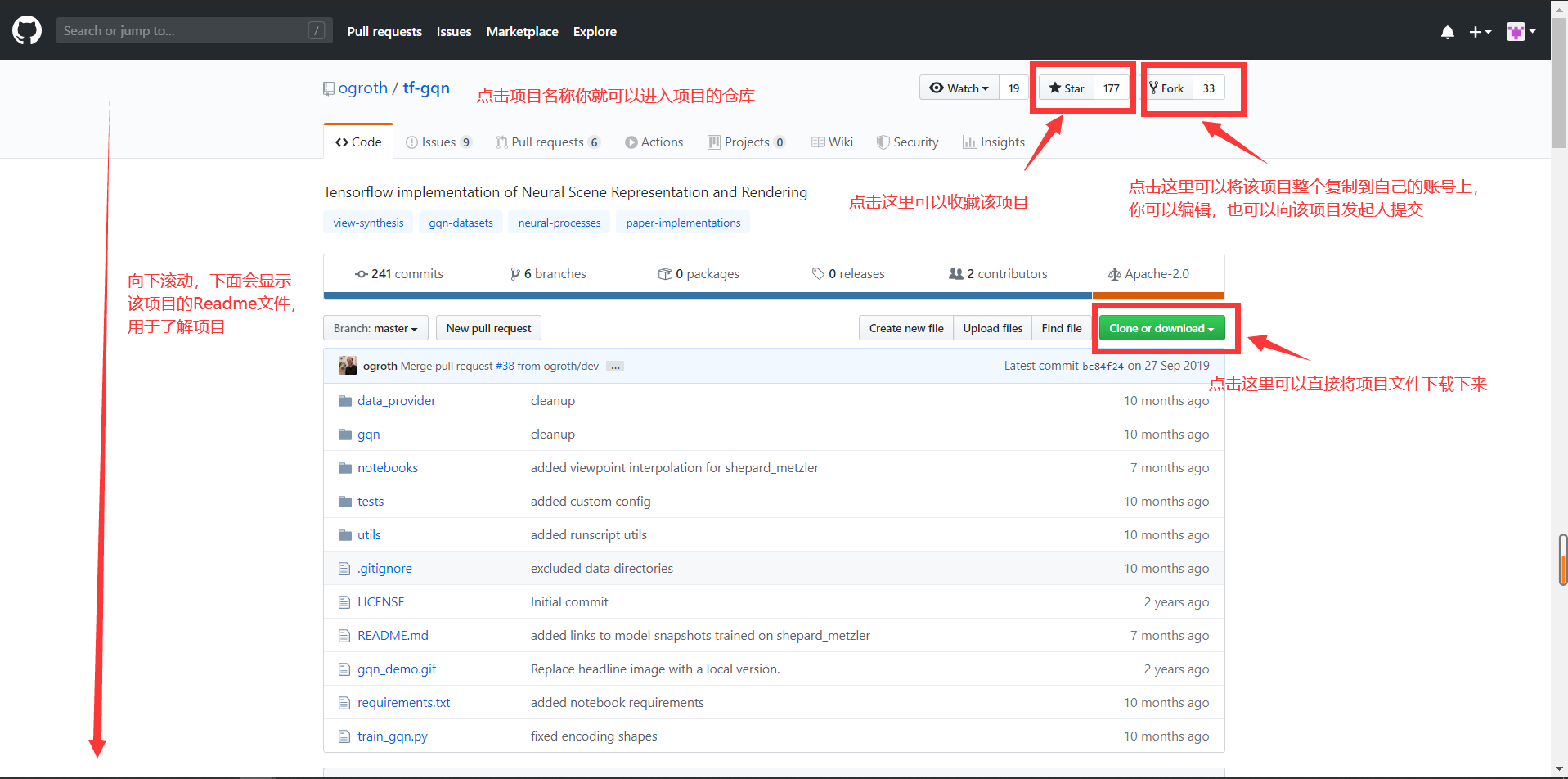Click the GitHub Octocat logo
The image size is (1568, 779).
pos(27,31)
